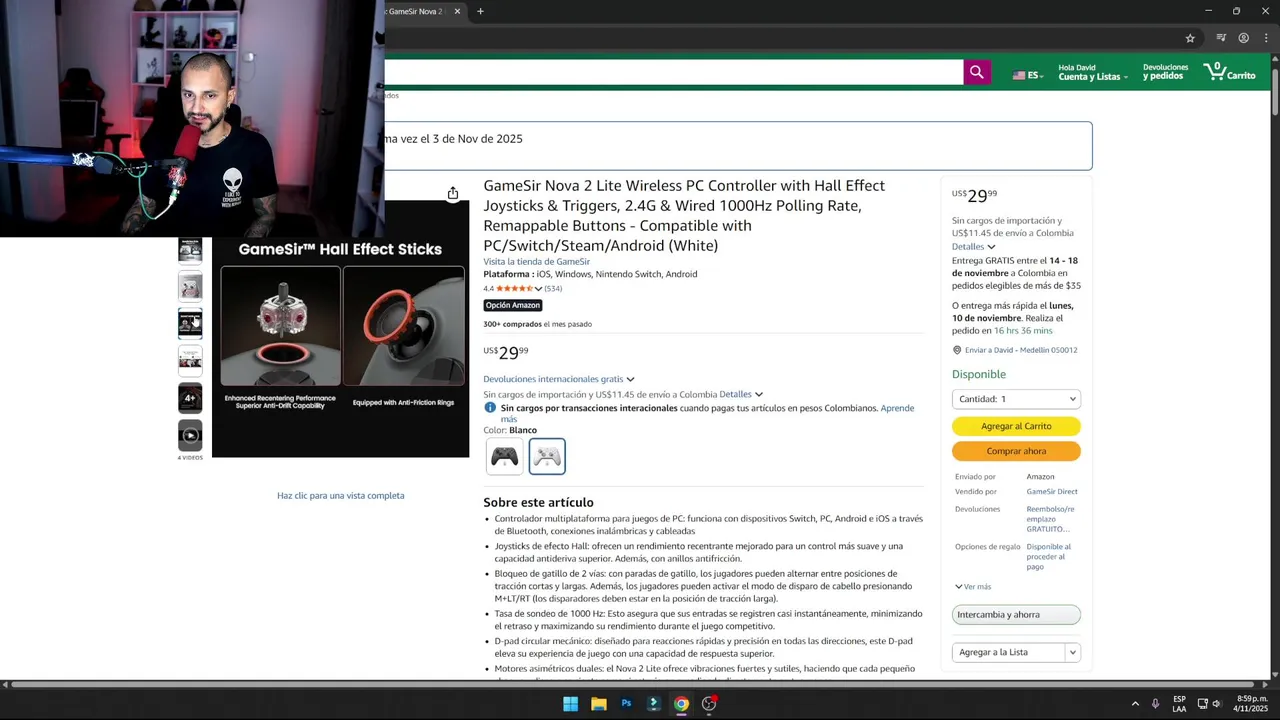
Task: Click GameSir Direct seller link
Action: click(x=1052, y=492)
